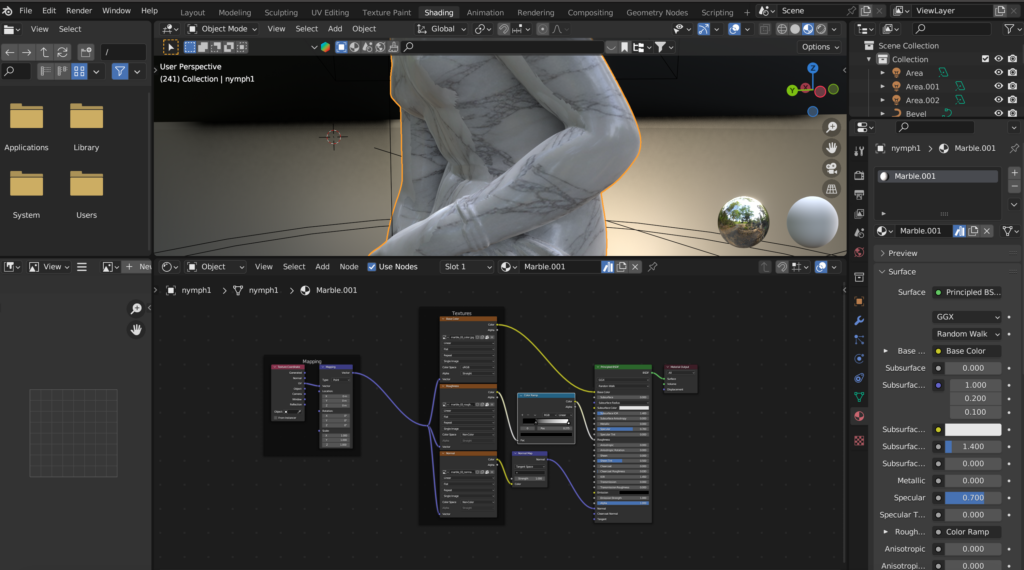1024x570 pixels.
Task: Open the Slot 1 dropdown
Action: pos(467,266)
